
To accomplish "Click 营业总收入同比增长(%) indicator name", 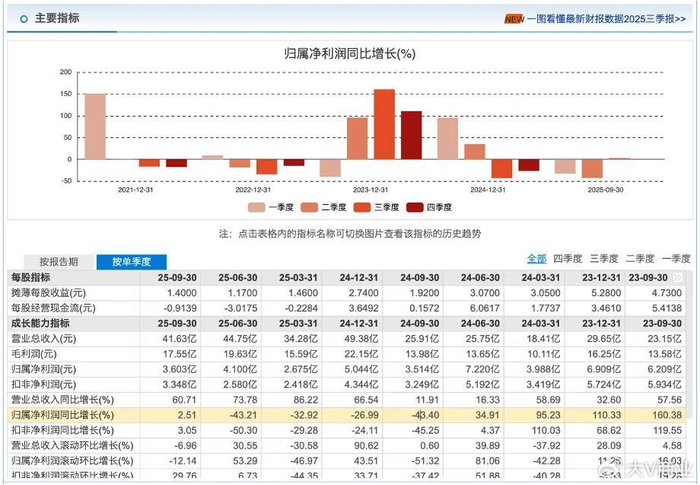I will pyautogui.click(x=62, y=400).
